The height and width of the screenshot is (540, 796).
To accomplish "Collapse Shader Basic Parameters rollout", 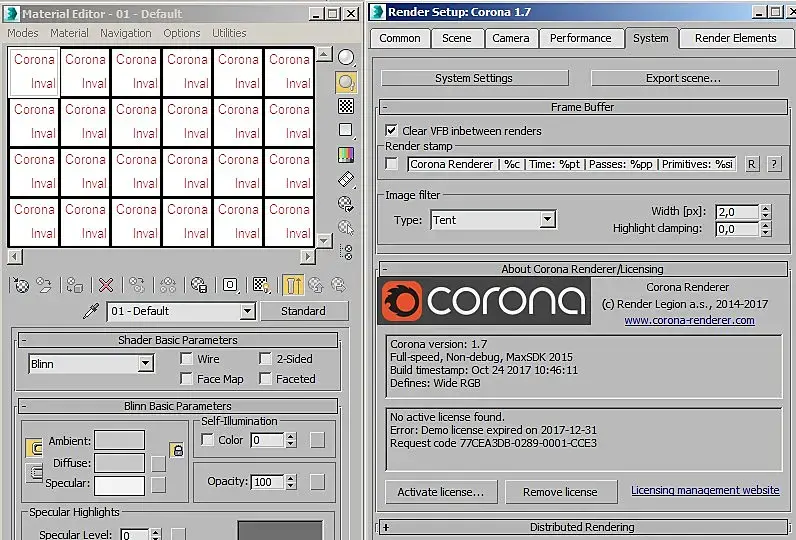I will tap(178, 340).
